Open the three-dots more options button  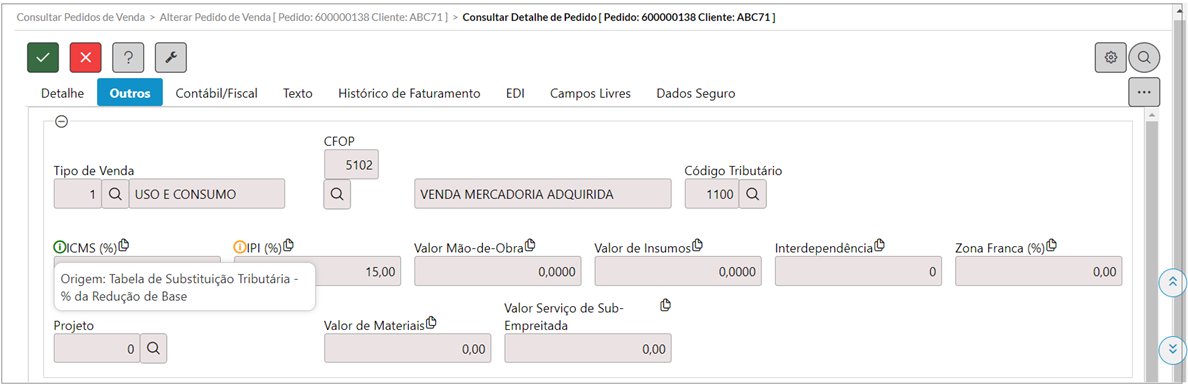click(x=1144, y=92)
